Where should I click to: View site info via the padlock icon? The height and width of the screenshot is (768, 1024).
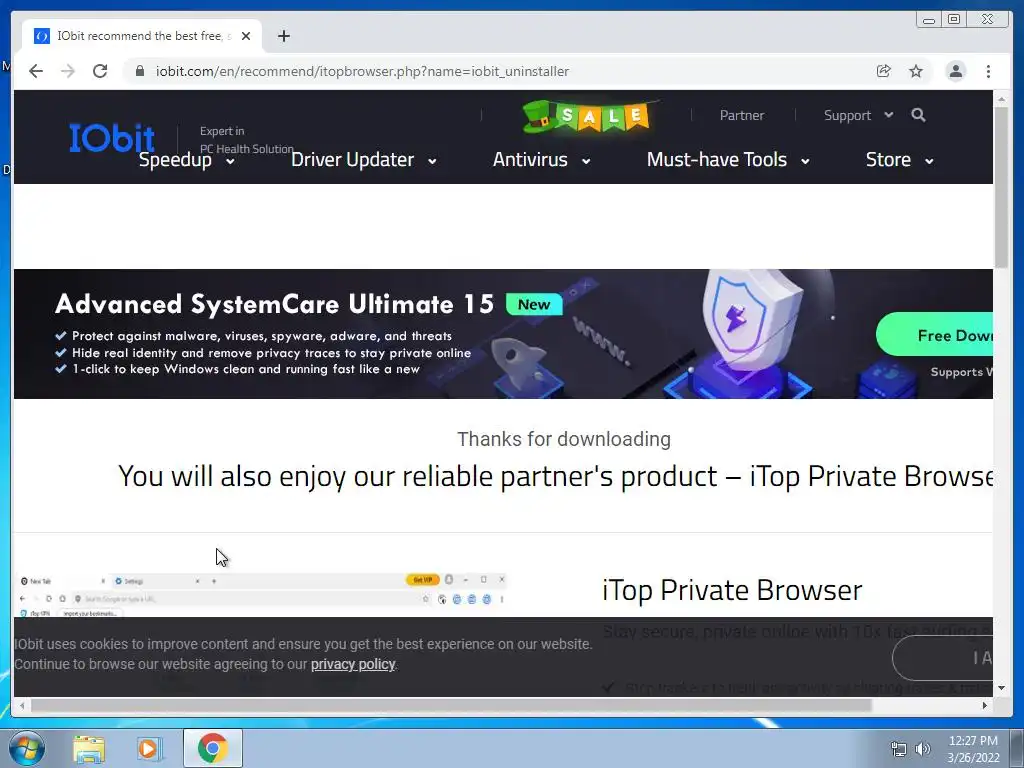coord(140,71)
